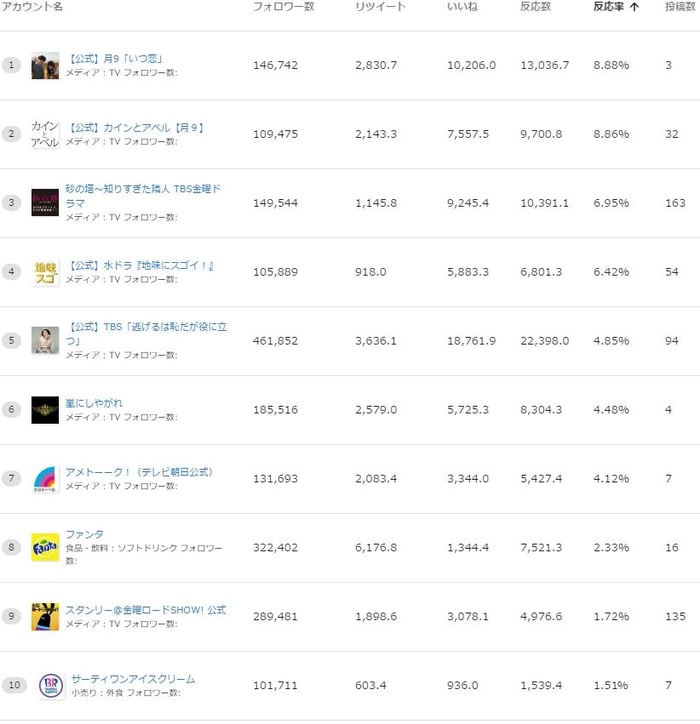Click the 砂の塔 dark account thumbnail

click(x=45, y=202)
